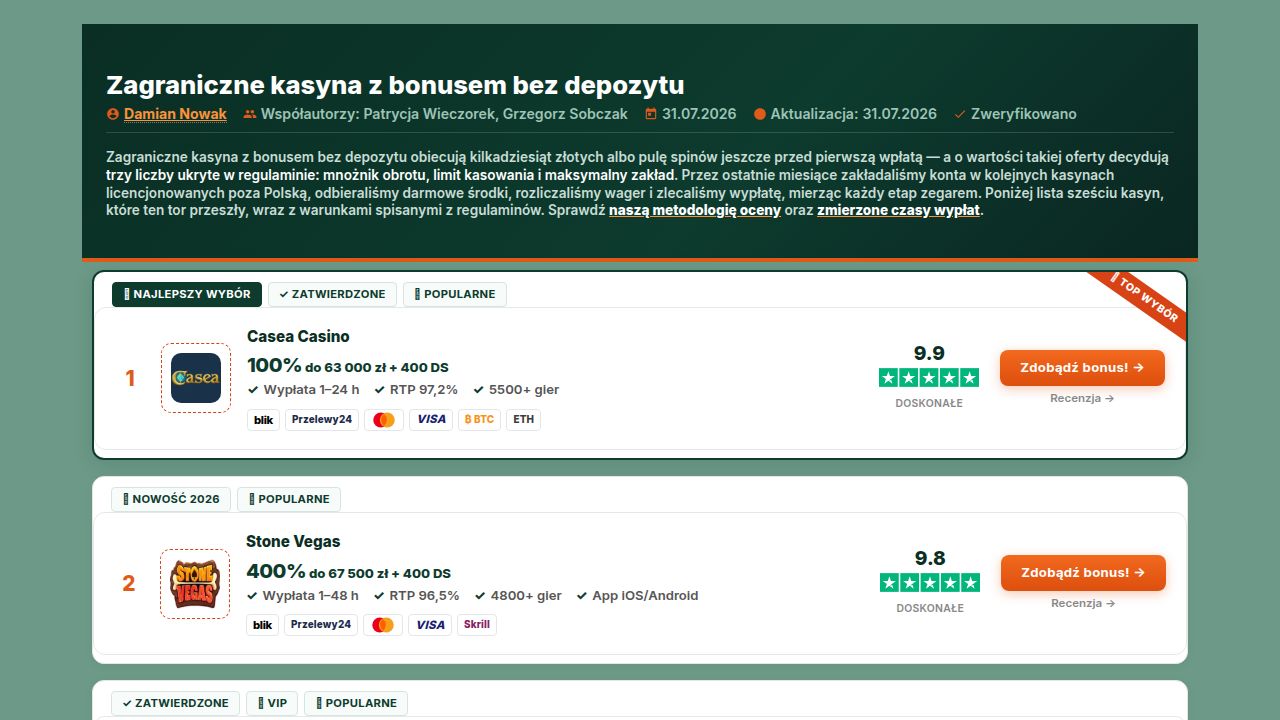Viewport: 1280px width, 720px height.
Task: Click the 9.9 rating score
Action: tap(929, 353)
